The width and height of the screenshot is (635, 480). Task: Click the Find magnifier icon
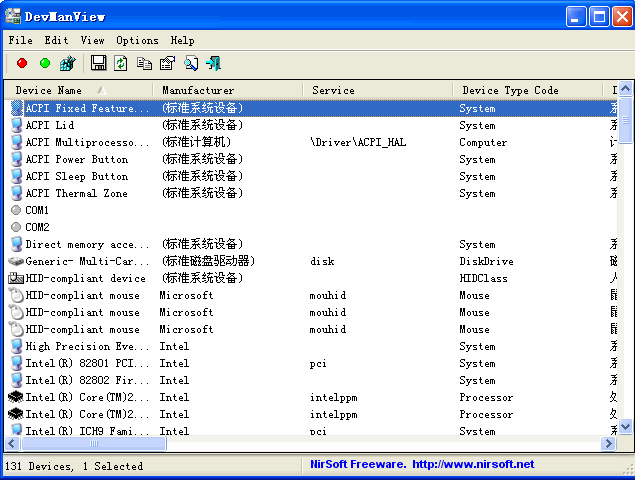[191, 63]
